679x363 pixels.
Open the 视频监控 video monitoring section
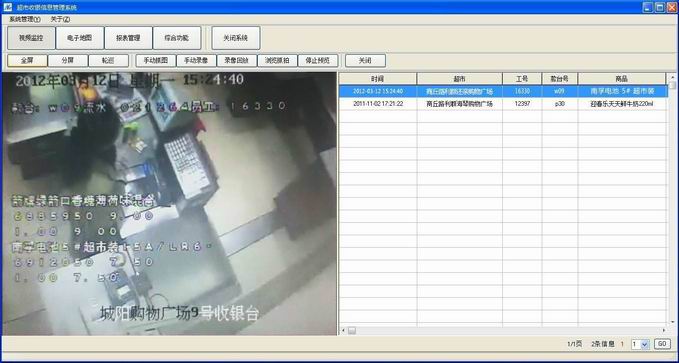click(31, 38)
